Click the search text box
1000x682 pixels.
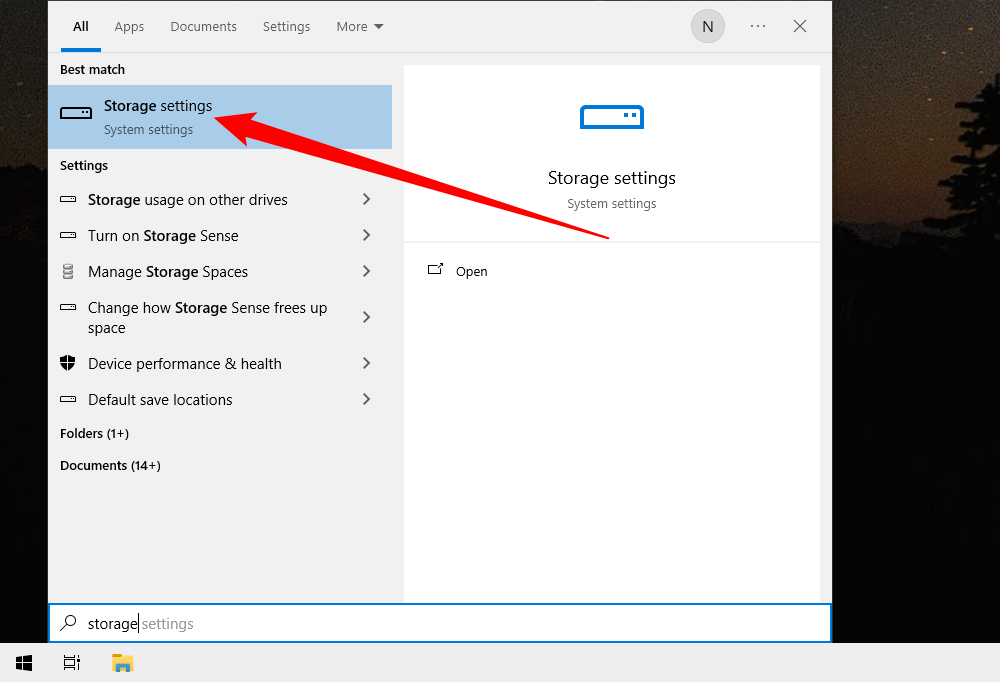pyautogui.click(x=440, y=623)
